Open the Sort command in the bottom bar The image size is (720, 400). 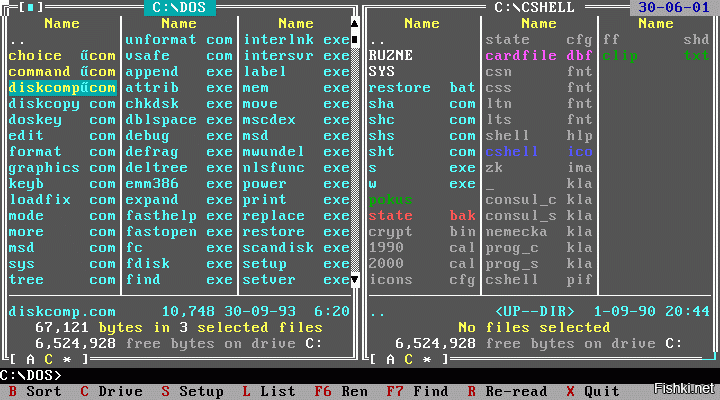click(x=34, y=391)
